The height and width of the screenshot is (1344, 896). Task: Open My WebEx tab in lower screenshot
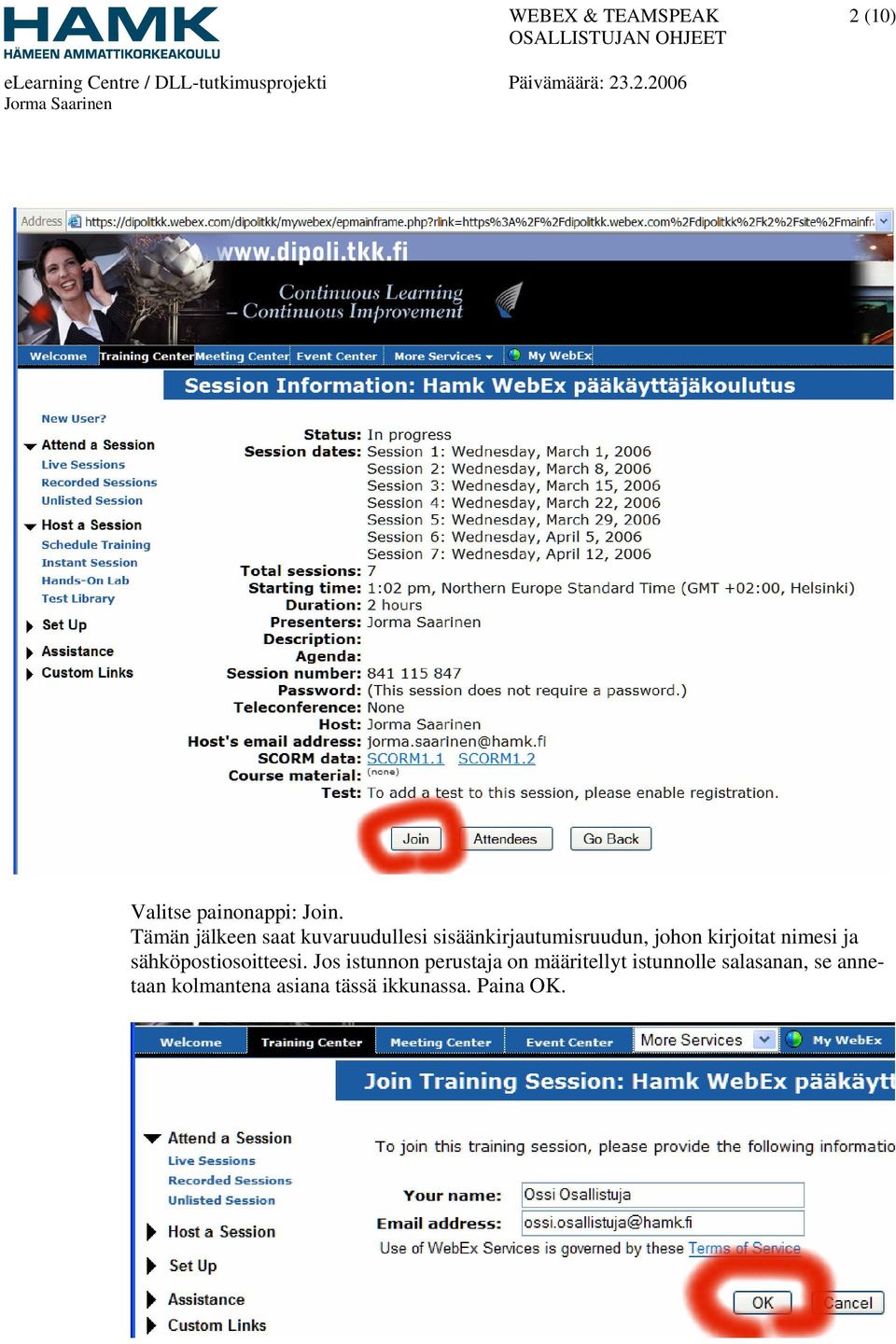[847, 1040]
